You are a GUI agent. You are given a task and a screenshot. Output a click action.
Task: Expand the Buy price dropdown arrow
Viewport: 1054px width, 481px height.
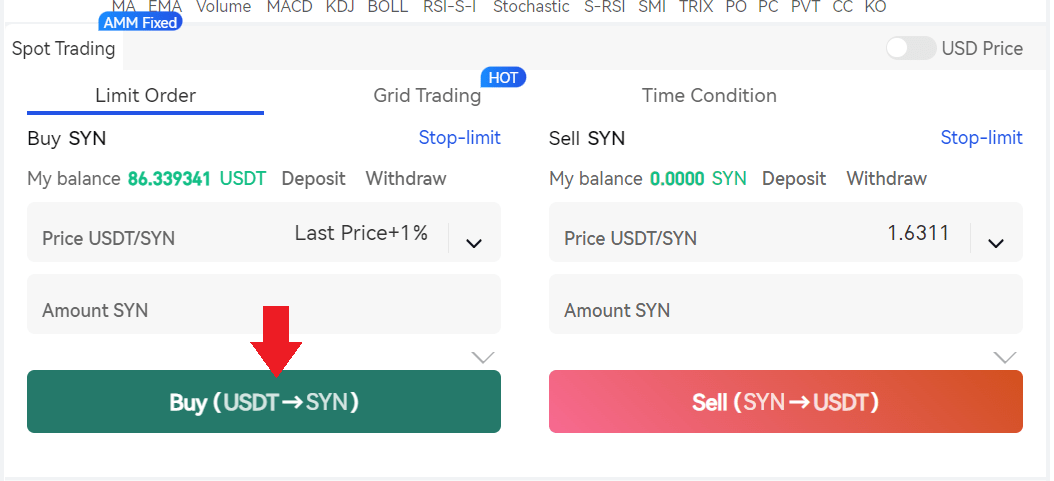[x=474, y=242]
